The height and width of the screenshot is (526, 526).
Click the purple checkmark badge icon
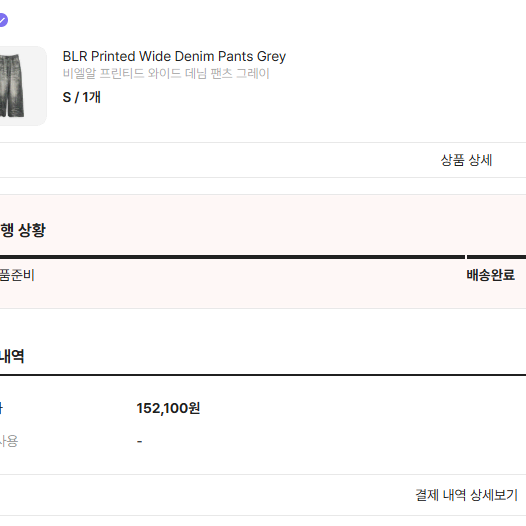tap(3, 20)
